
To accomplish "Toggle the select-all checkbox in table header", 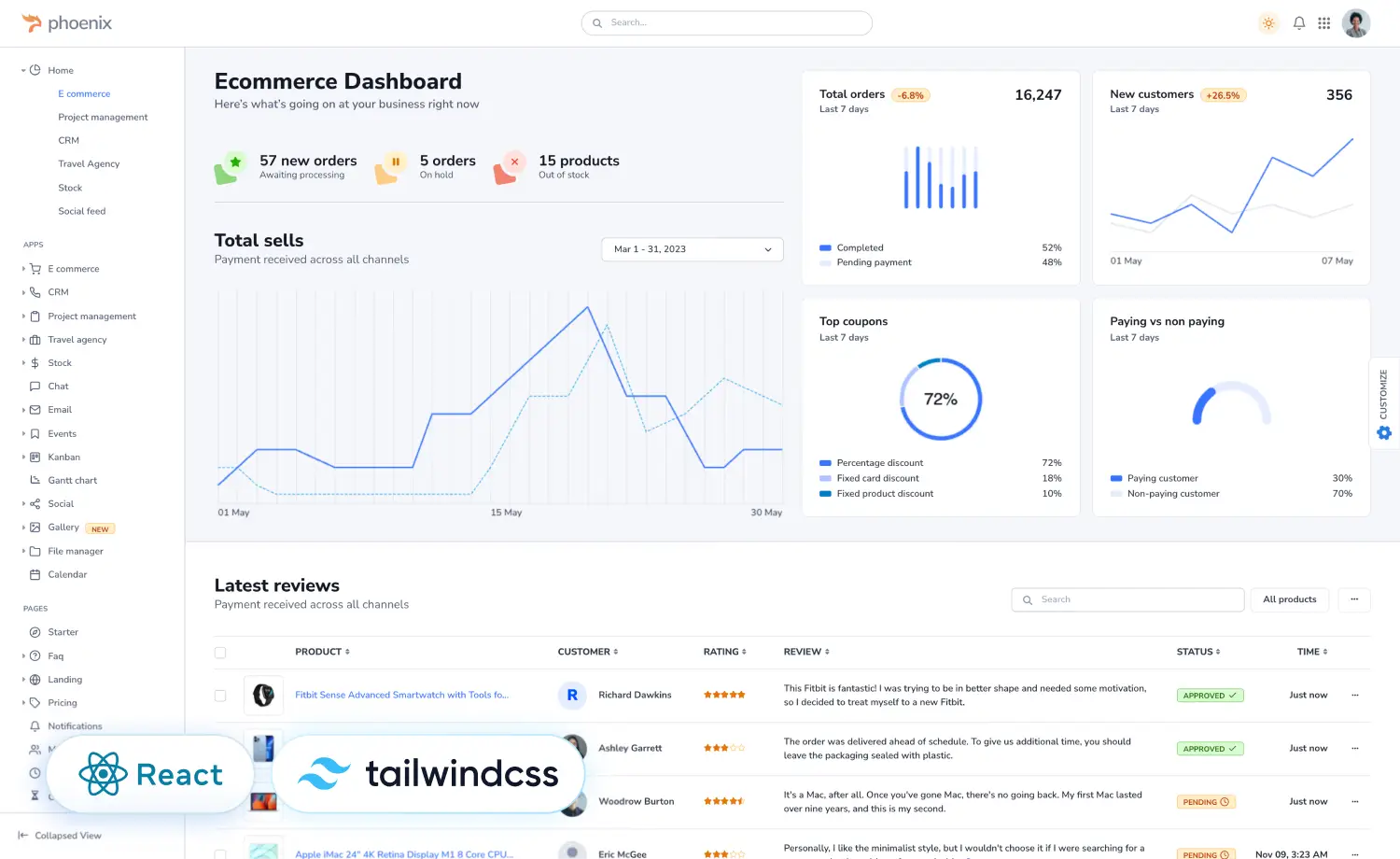I will point(220,653).
